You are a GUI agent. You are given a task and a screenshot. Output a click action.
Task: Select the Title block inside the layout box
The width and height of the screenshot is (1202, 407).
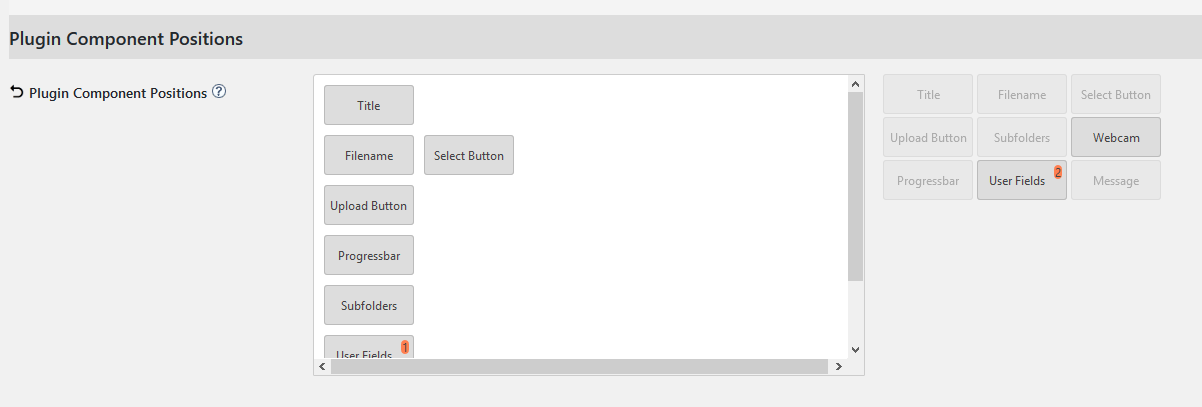coord(369,105)
